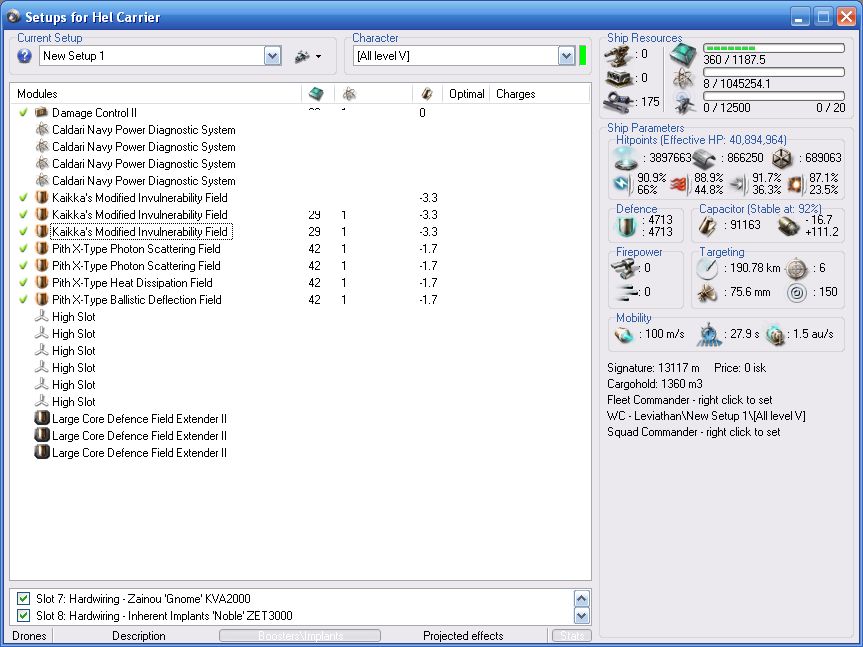Click the launcher hardpoints icon in Ship Resources

(x=618, y=78)
